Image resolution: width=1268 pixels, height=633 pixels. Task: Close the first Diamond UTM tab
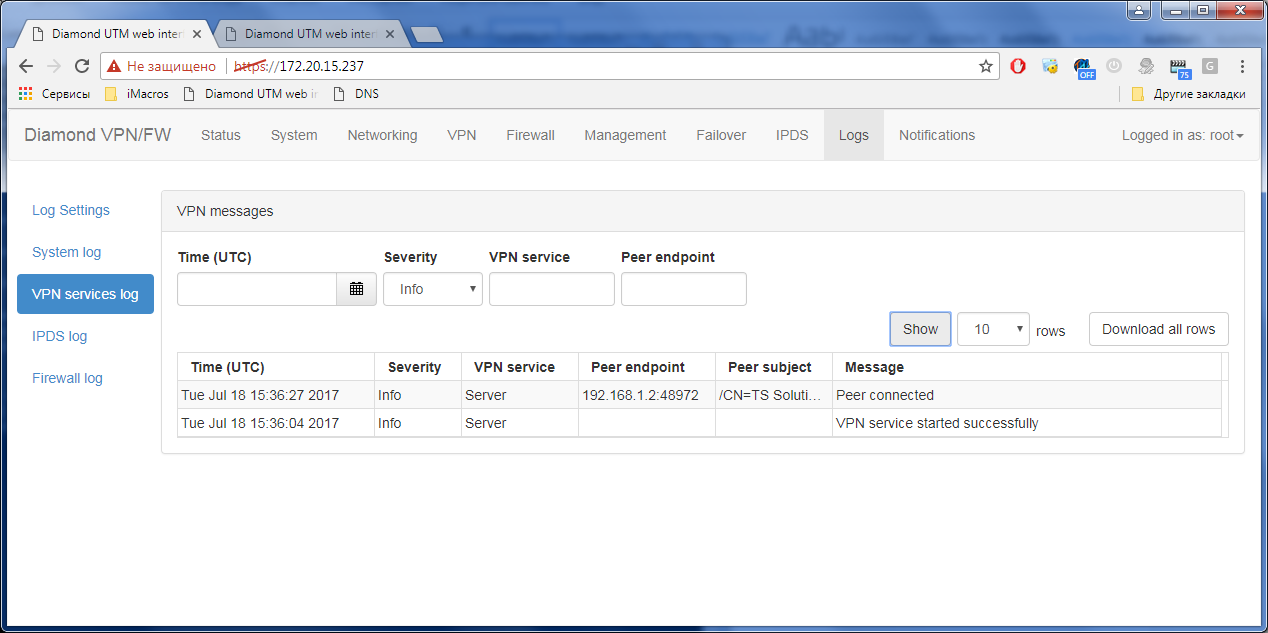click(197, 33)
